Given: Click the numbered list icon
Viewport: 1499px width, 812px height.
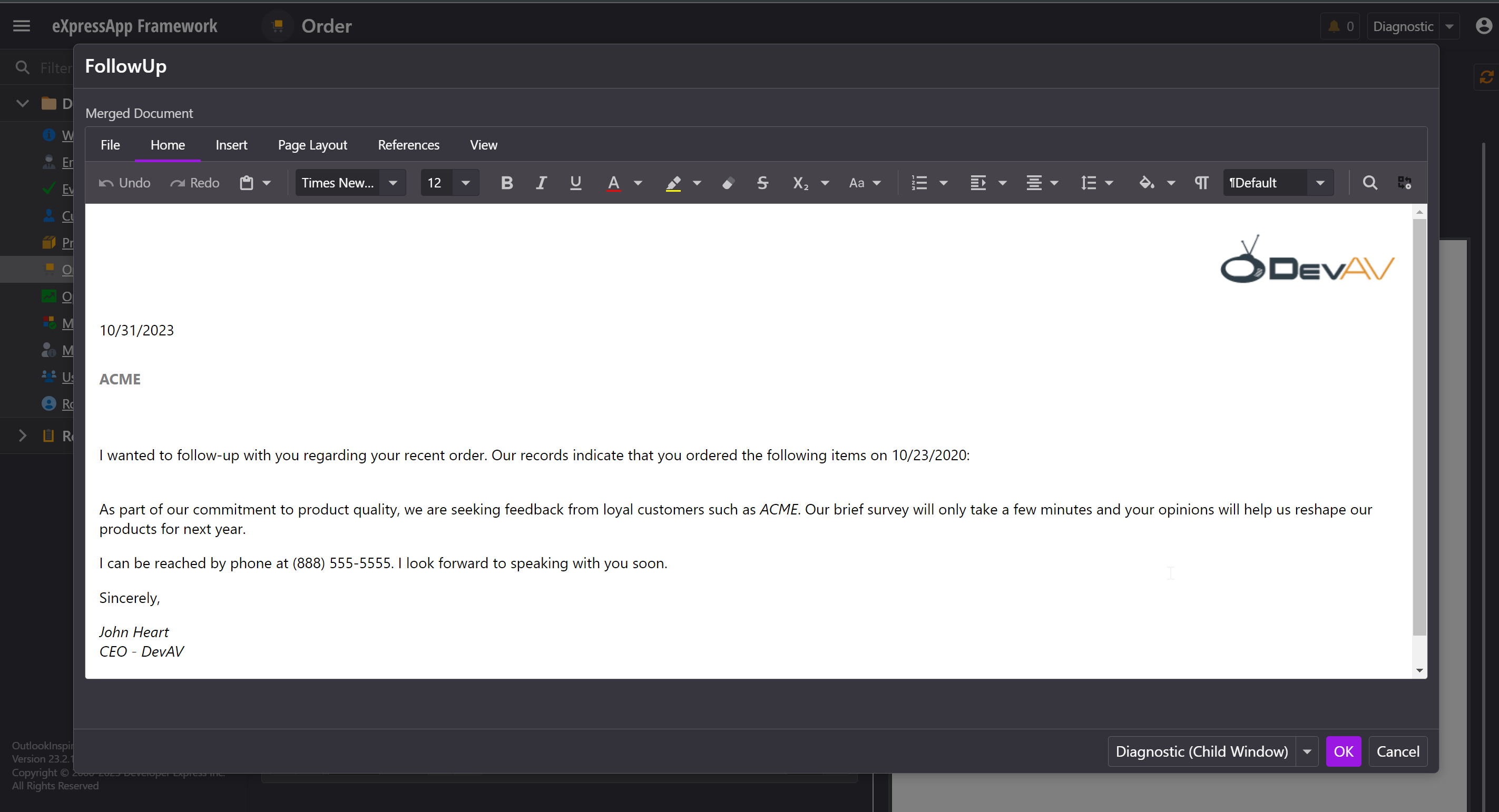Looking at the screenshot, I should [x=919, y=183].
